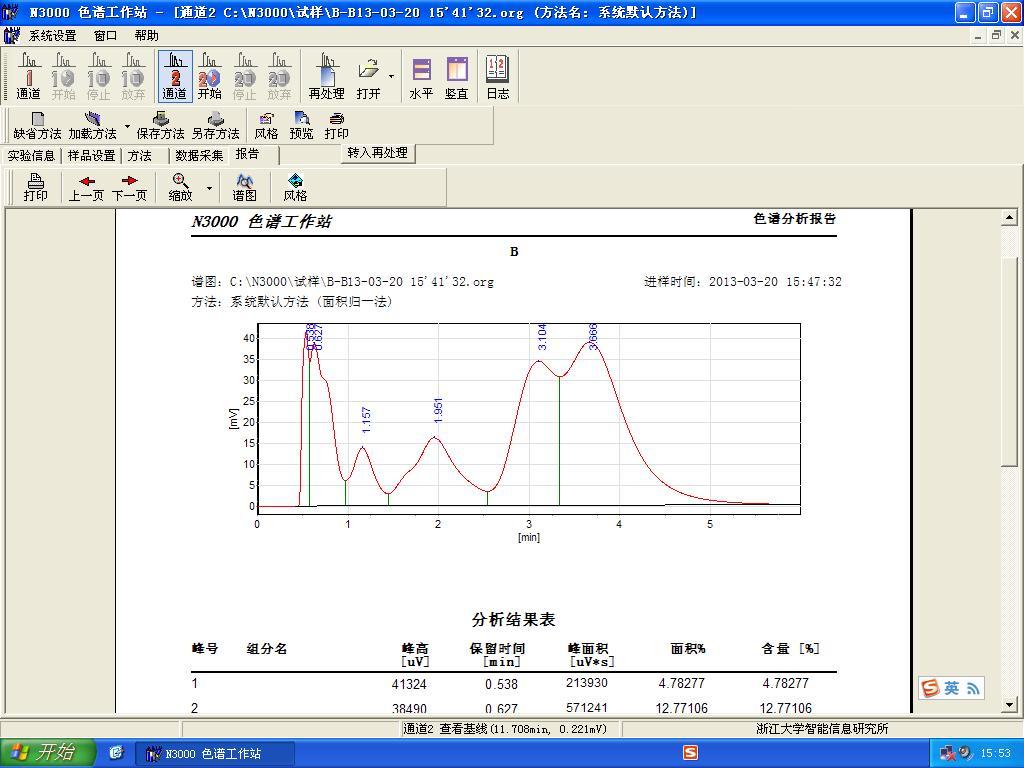
Task: Open report style (风格) icon
Action: pyautogui.click(x=295, y=187)
